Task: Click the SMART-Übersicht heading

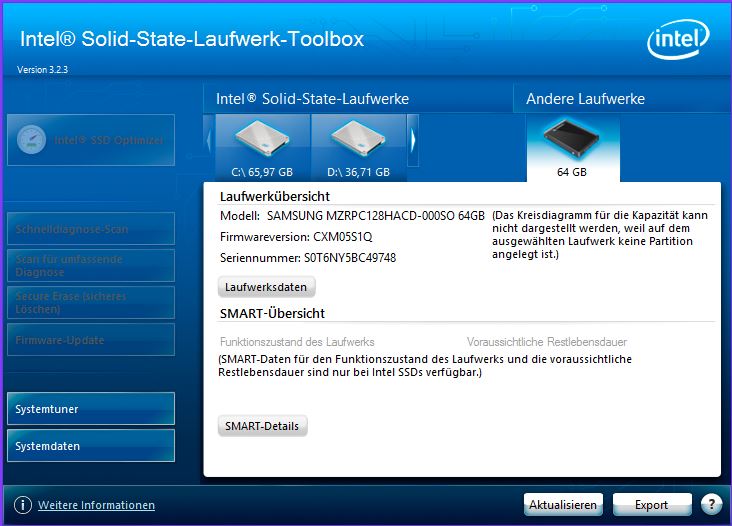Action: click(x=272, y=313)
